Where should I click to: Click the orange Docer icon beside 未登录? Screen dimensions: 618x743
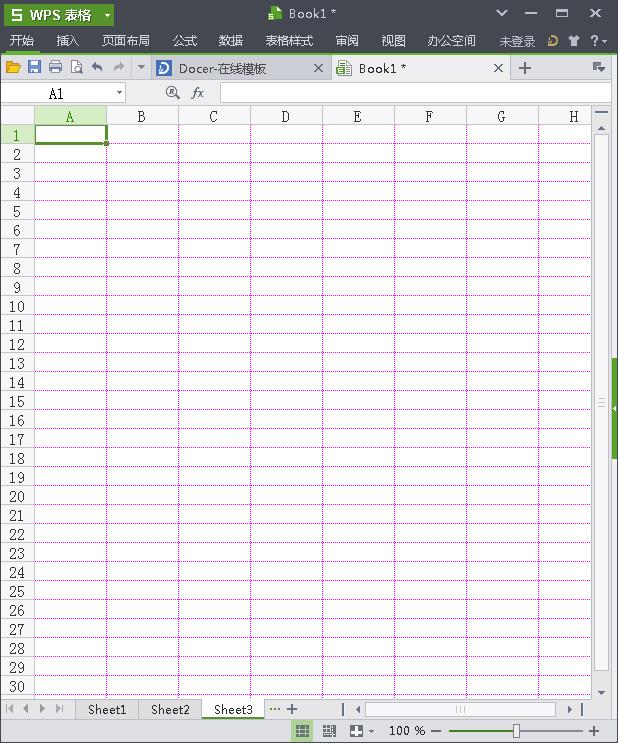click(553, 41)
